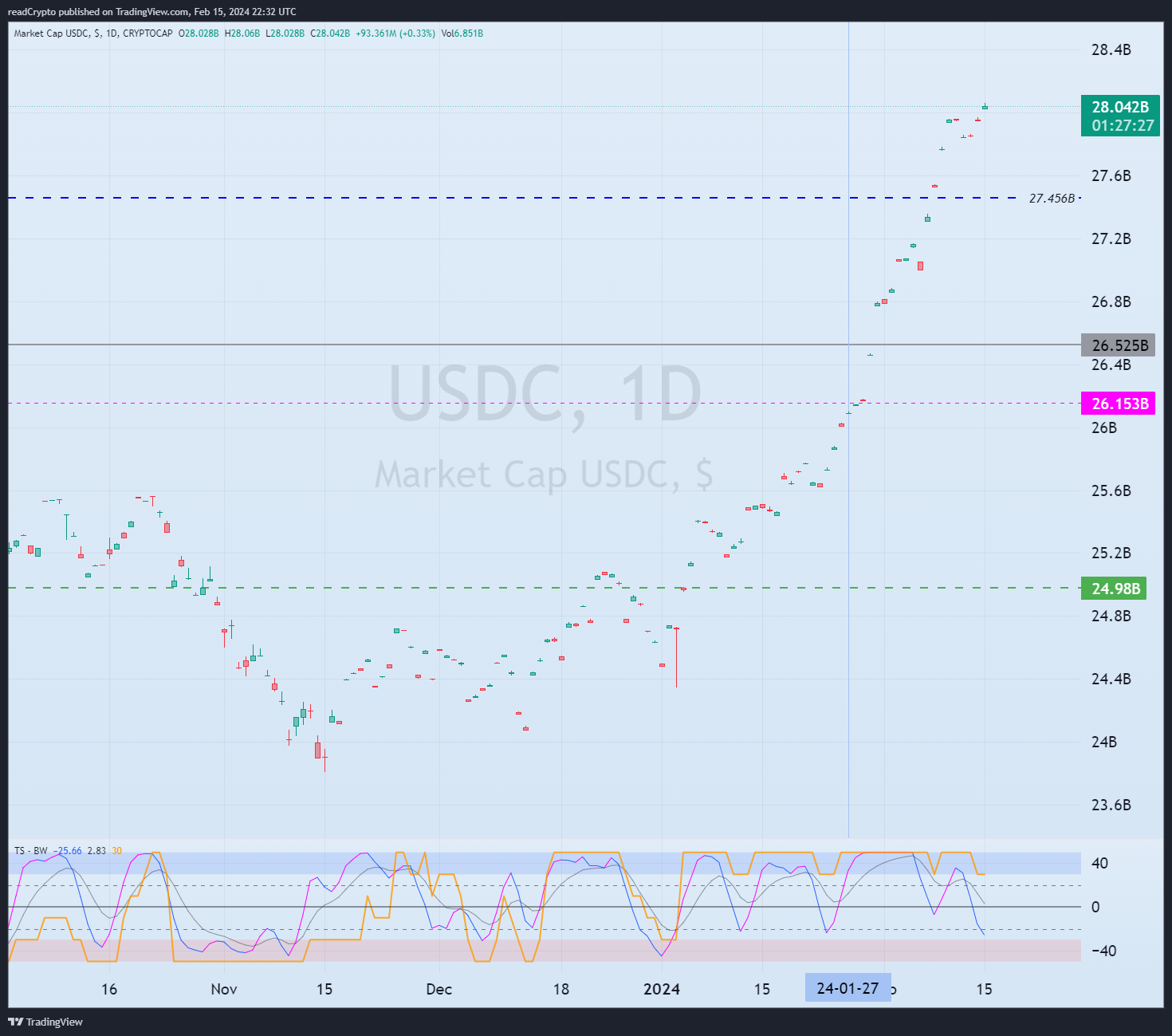Click the orange indicator value 30

[117, 851]
